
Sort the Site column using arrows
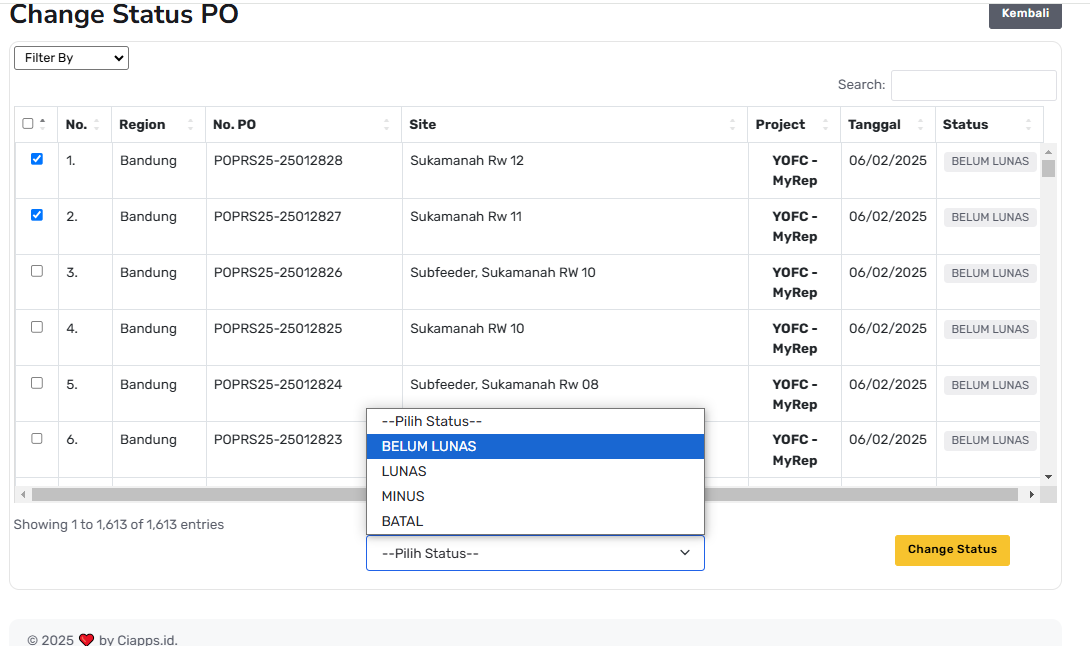pyautogui.click(x=732, y=125)
